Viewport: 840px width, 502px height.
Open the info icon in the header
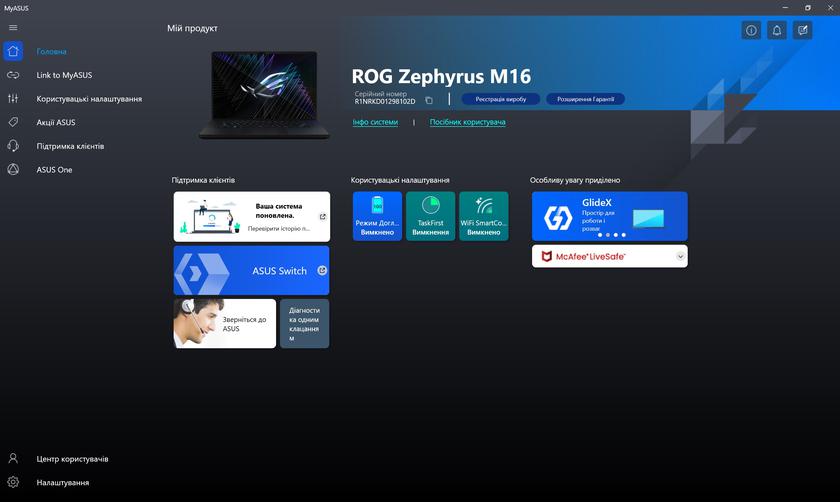coord(751,30)
